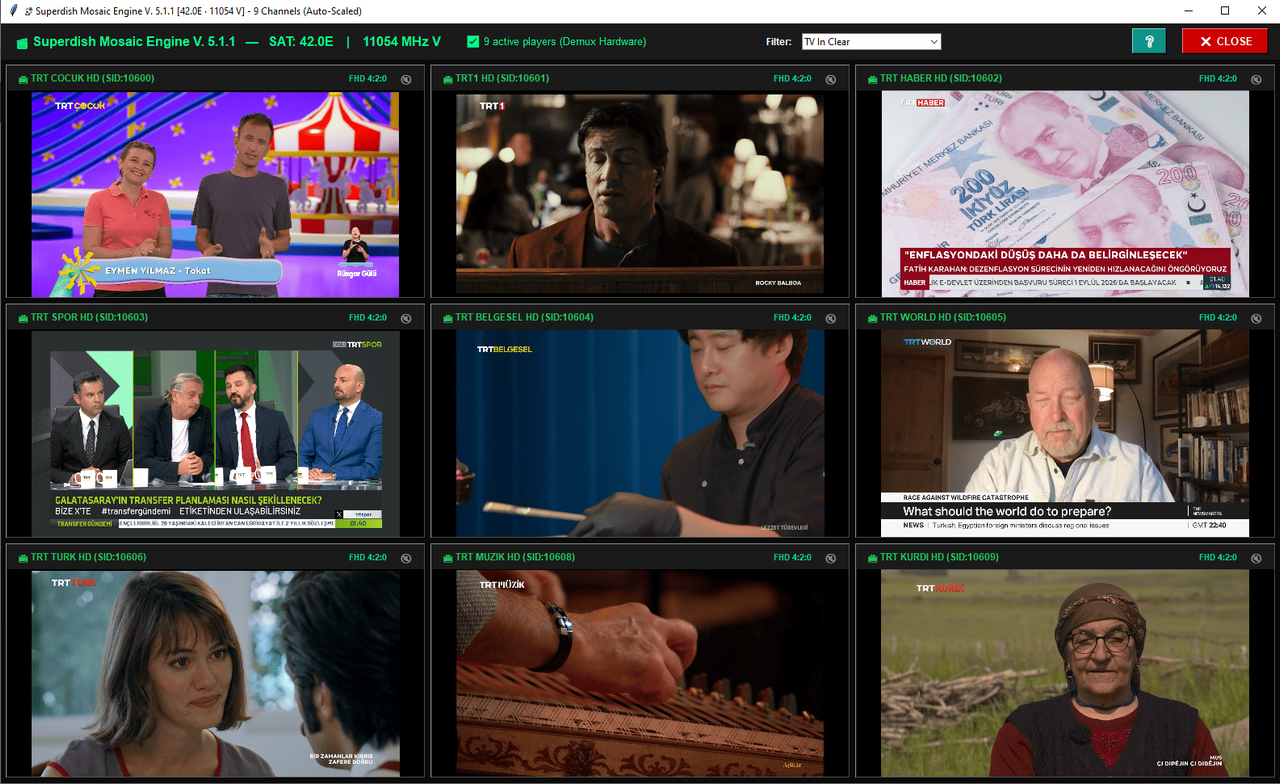This screenshot has height=784, width=1280.
Task: Toggle muted speaker icon on TRT TURK HD tile
Action: click(x=406, y=558)
